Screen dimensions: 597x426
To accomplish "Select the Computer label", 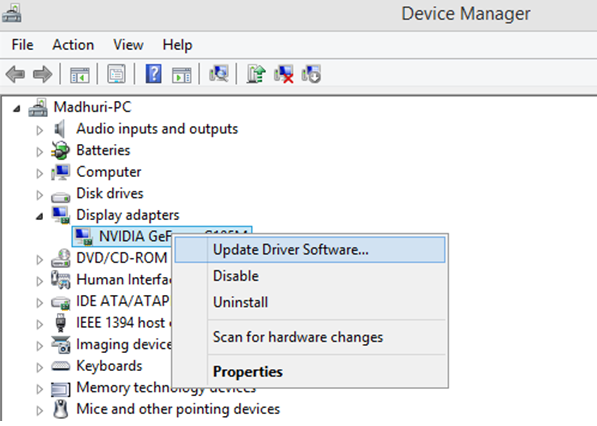I will pyautogui.click(x=109, y=172).
